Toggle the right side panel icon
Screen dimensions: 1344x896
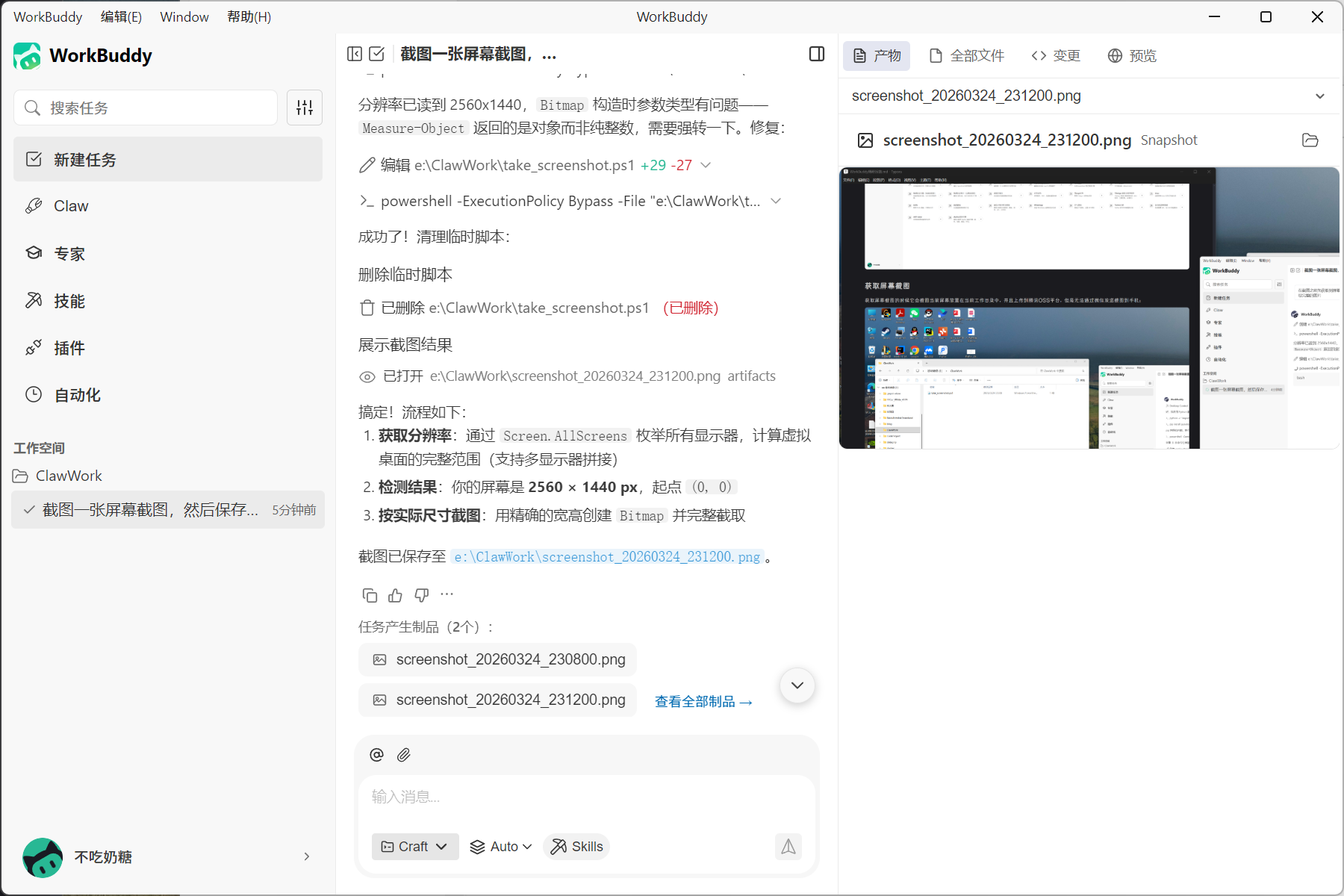[817, 54]
